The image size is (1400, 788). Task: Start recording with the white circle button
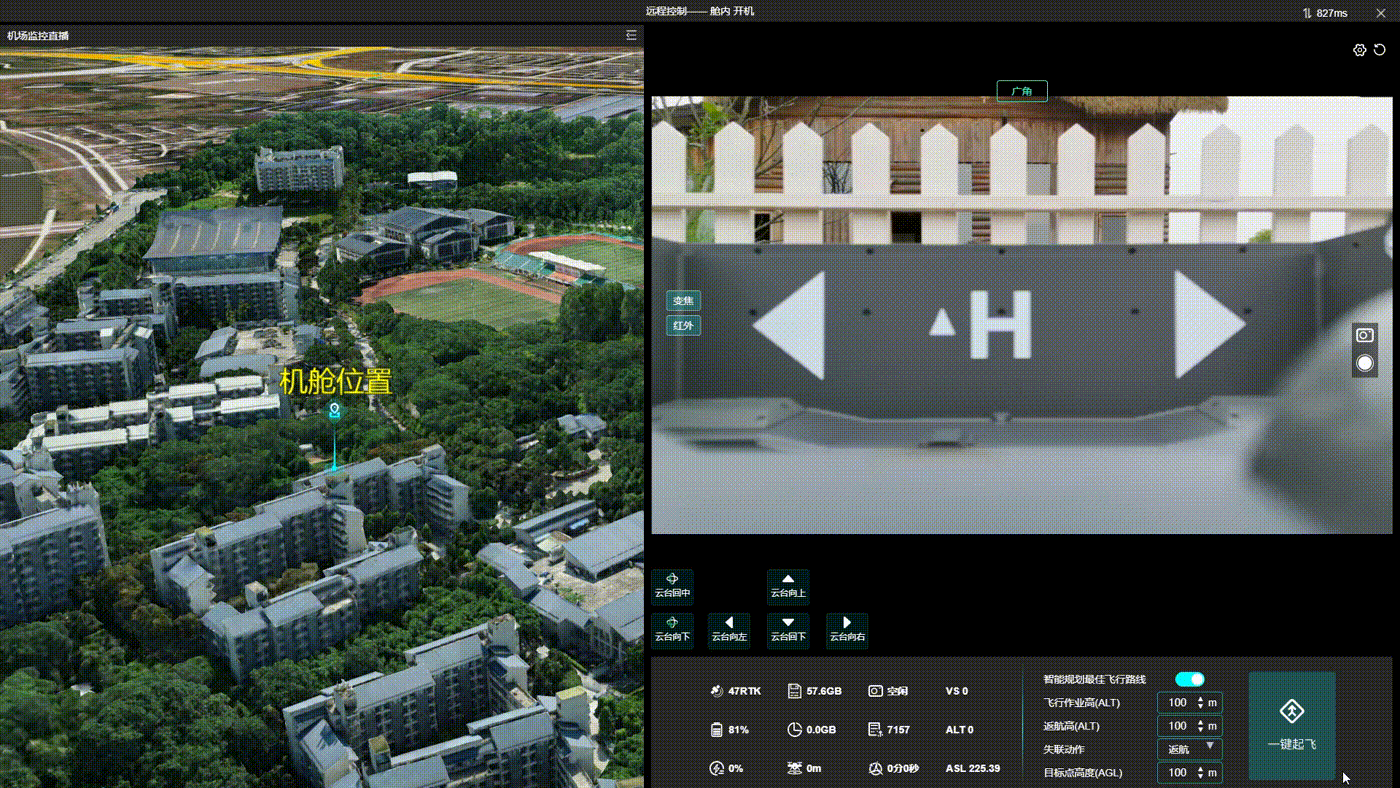(x=1364, y=363)
